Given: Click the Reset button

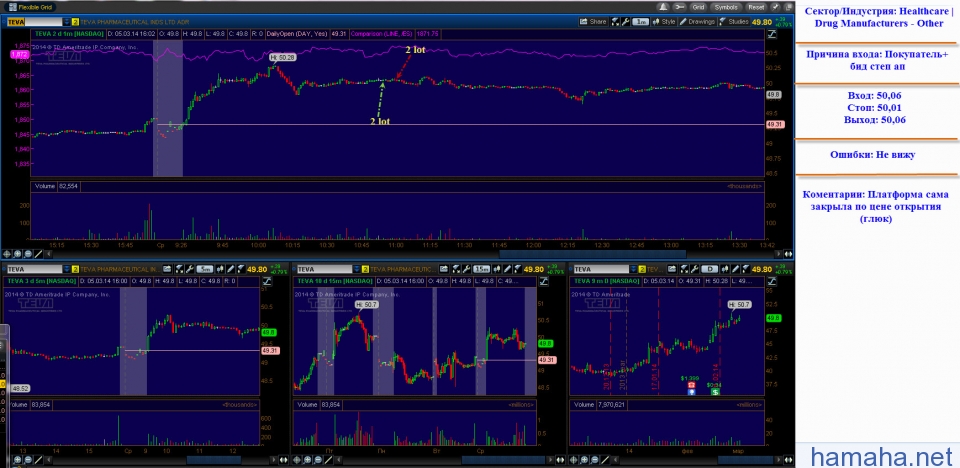Looking at the screenshot, I should [756, 7].
